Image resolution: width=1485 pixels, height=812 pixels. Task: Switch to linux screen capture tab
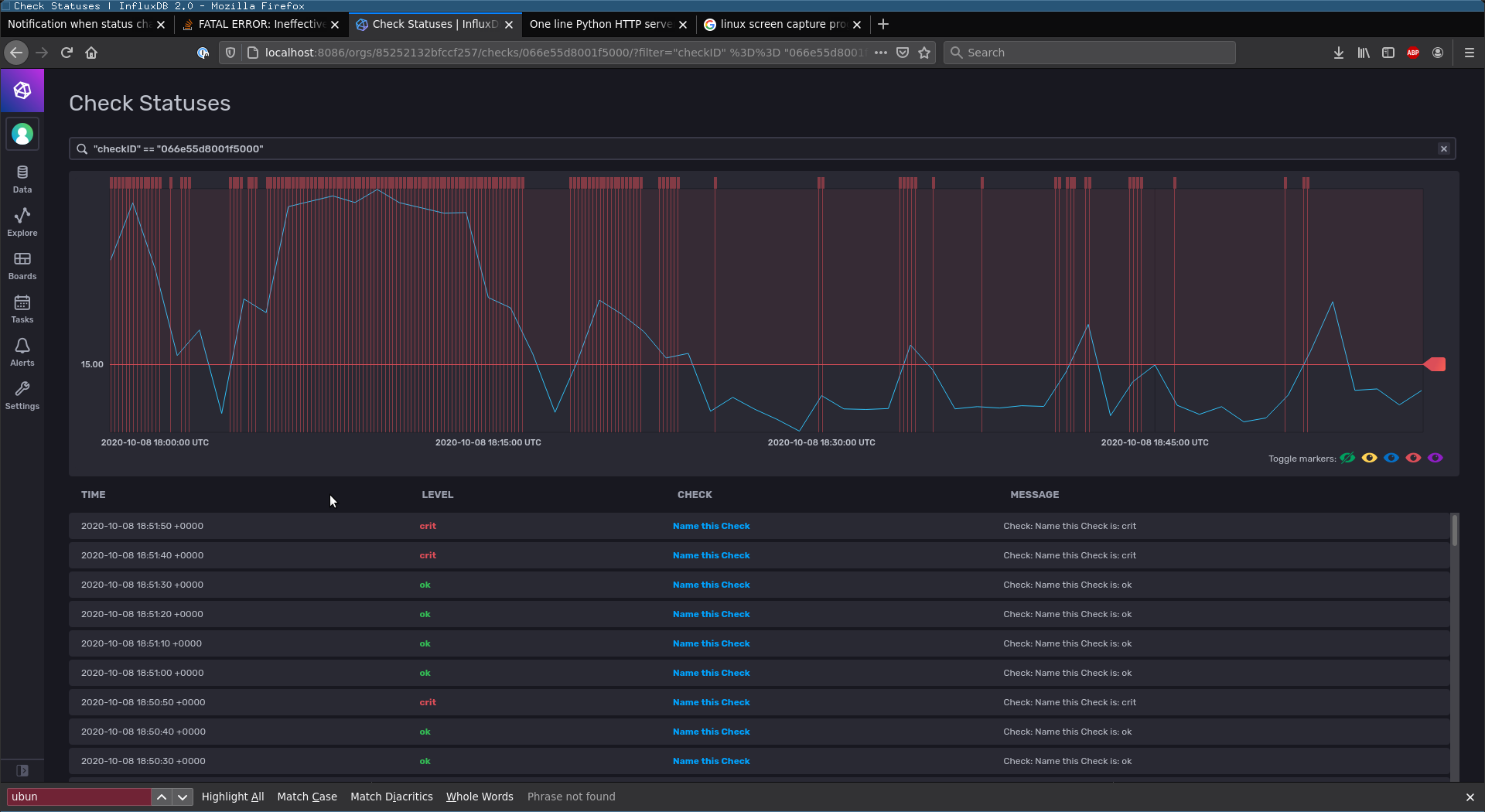point(782,24)
